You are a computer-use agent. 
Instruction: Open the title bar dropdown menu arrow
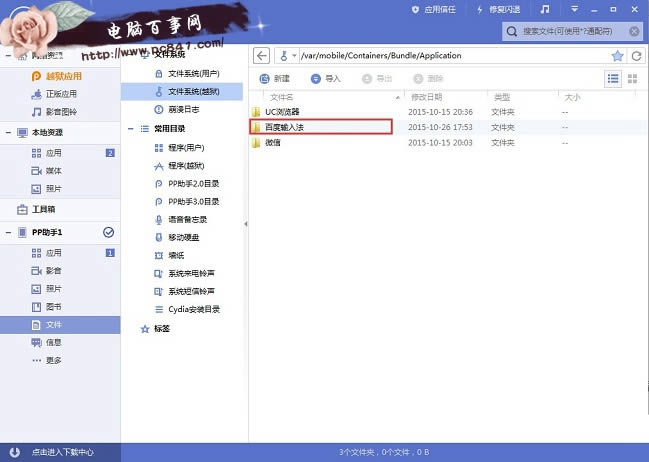(574, 9)
